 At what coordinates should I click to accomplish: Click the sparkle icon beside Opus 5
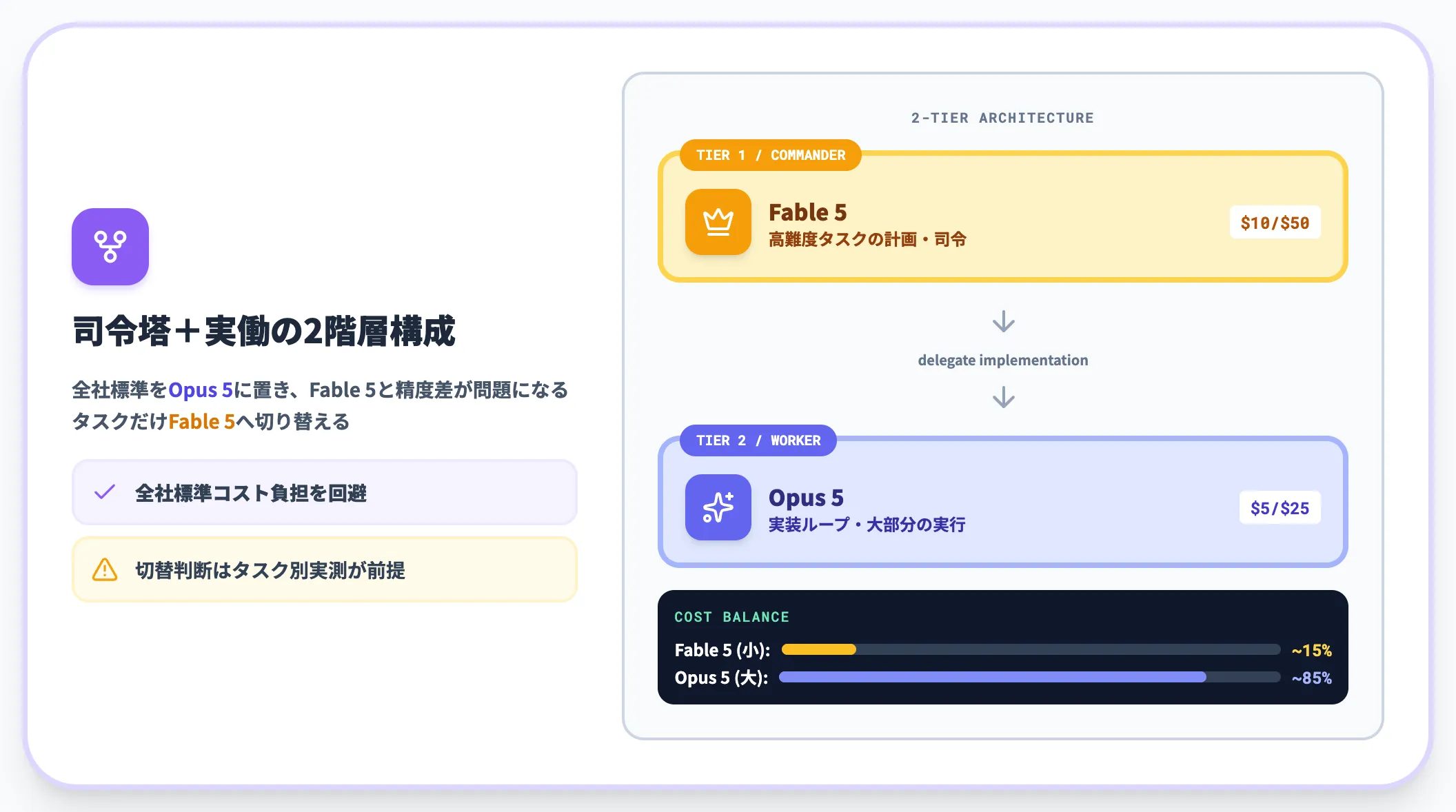click(x=718, y=507)
